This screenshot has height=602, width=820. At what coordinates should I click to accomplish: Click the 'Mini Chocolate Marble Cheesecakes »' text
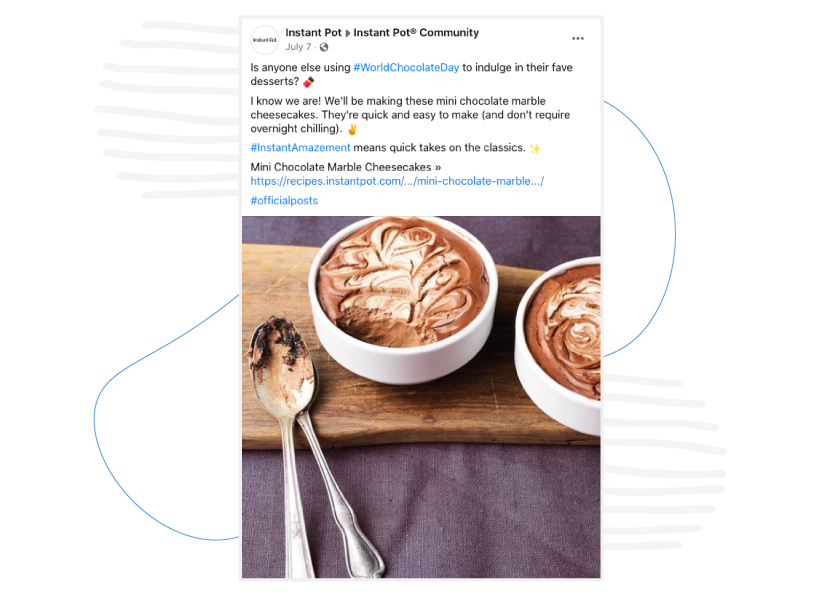346,167
